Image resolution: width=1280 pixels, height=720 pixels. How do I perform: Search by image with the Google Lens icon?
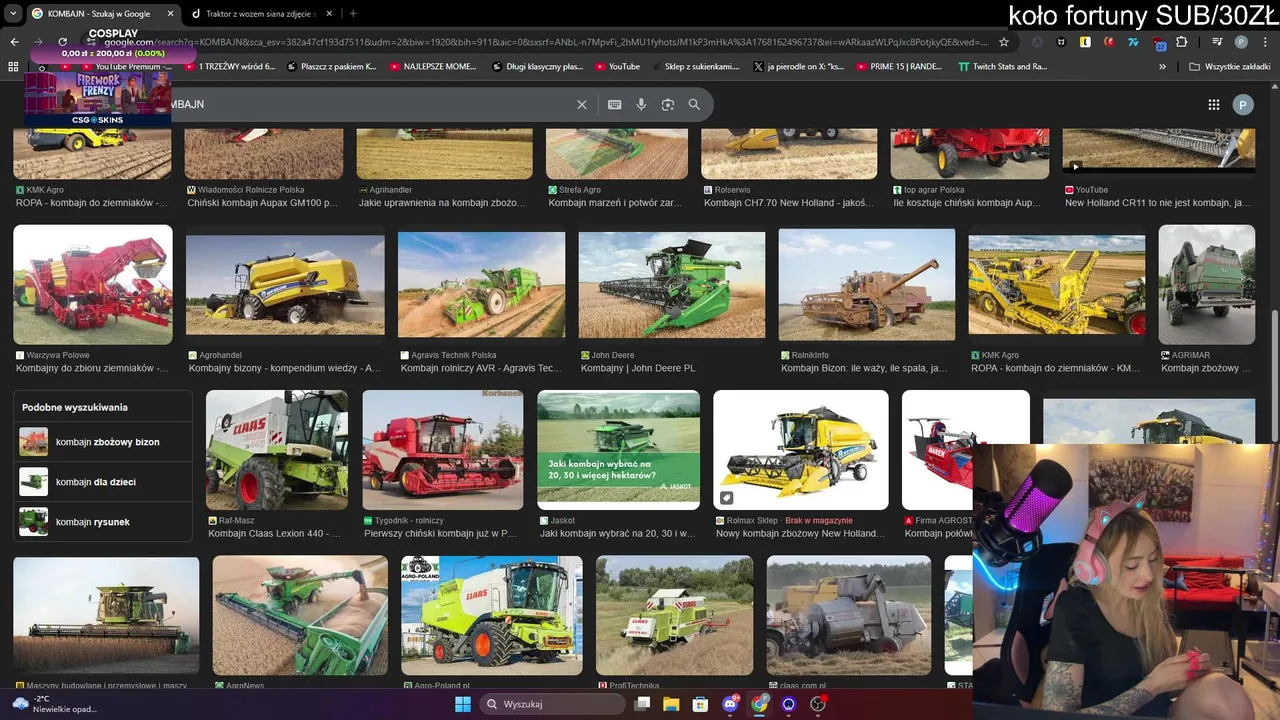tap(668, 105)
